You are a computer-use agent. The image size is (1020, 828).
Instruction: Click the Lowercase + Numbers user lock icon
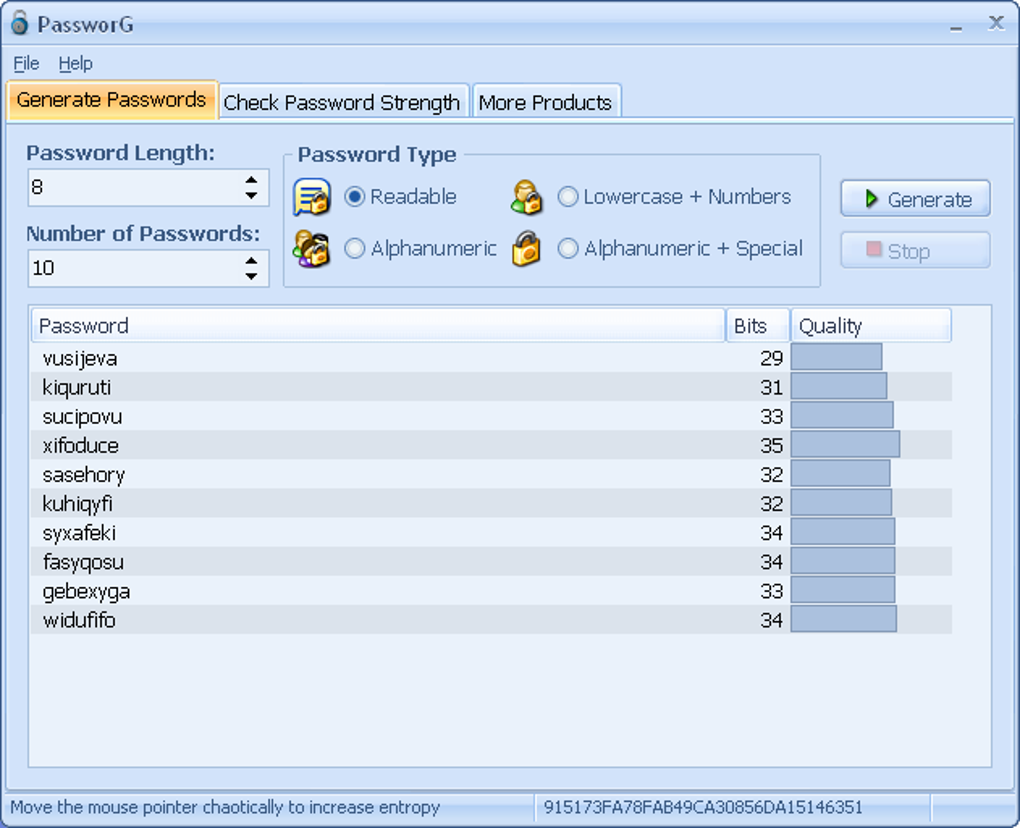(x=526, y=197)
